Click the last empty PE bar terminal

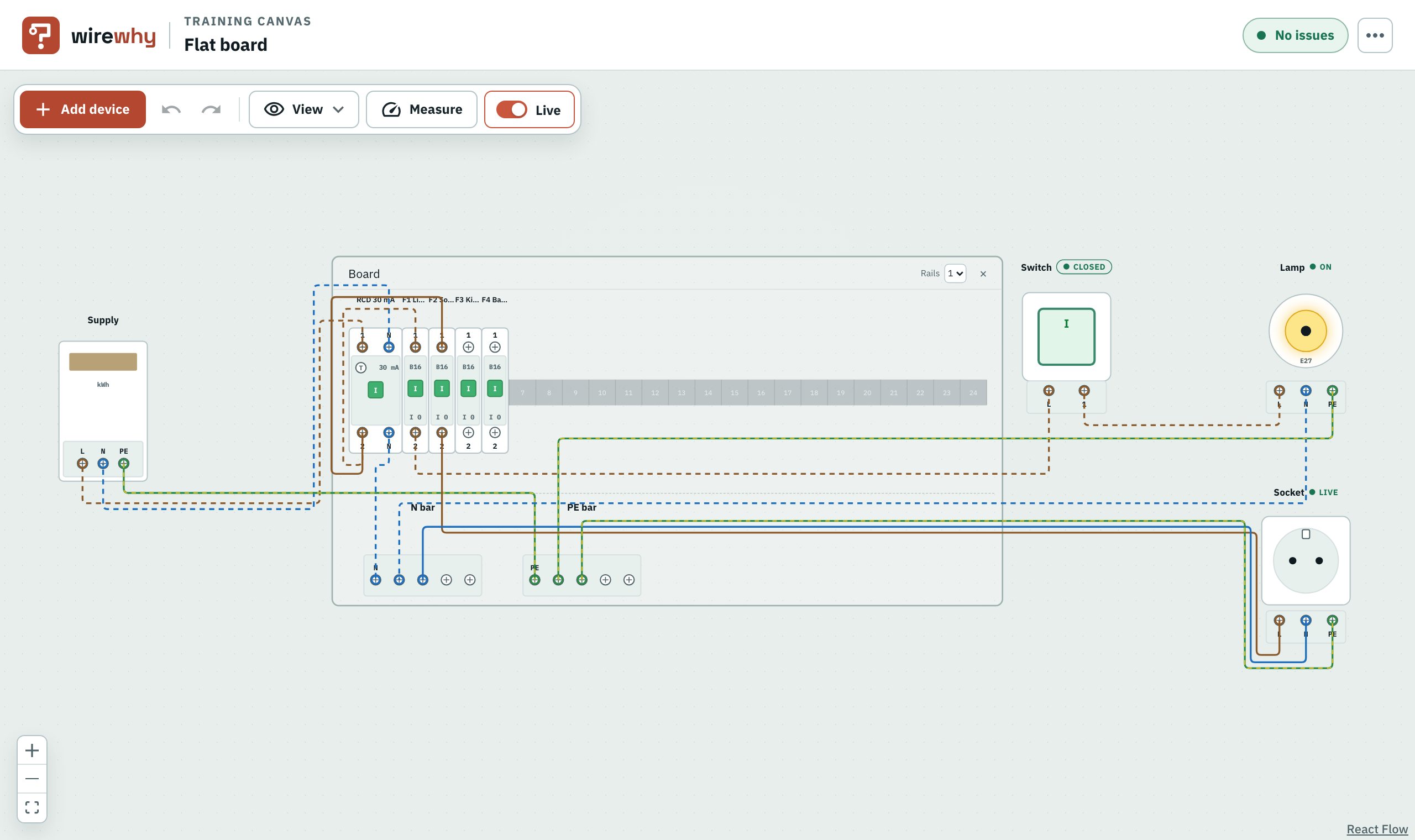point(629,580)
